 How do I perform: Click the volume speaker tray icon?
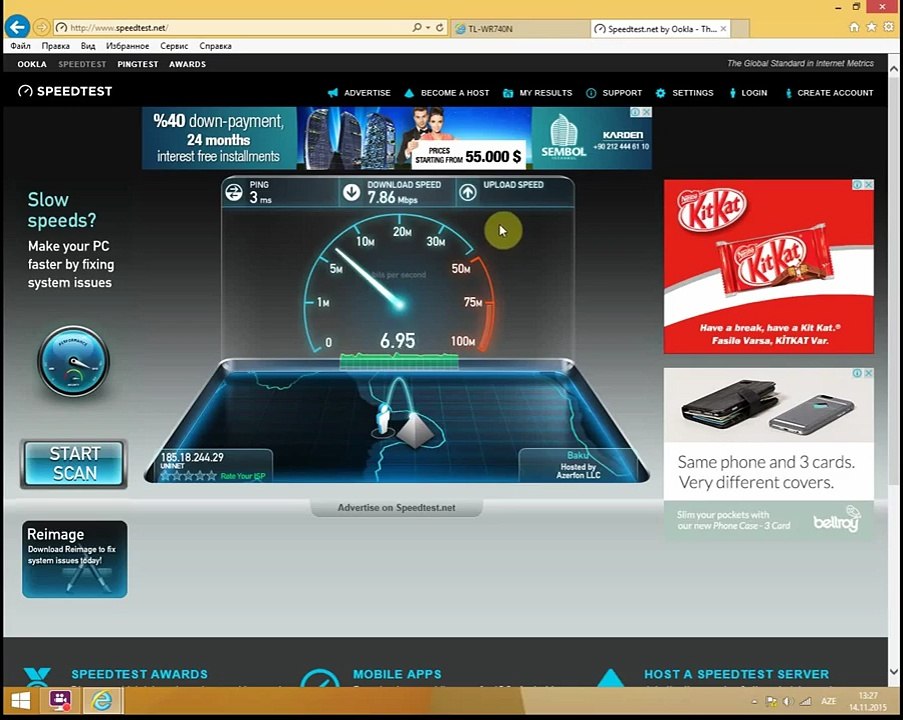click(788, 701)
